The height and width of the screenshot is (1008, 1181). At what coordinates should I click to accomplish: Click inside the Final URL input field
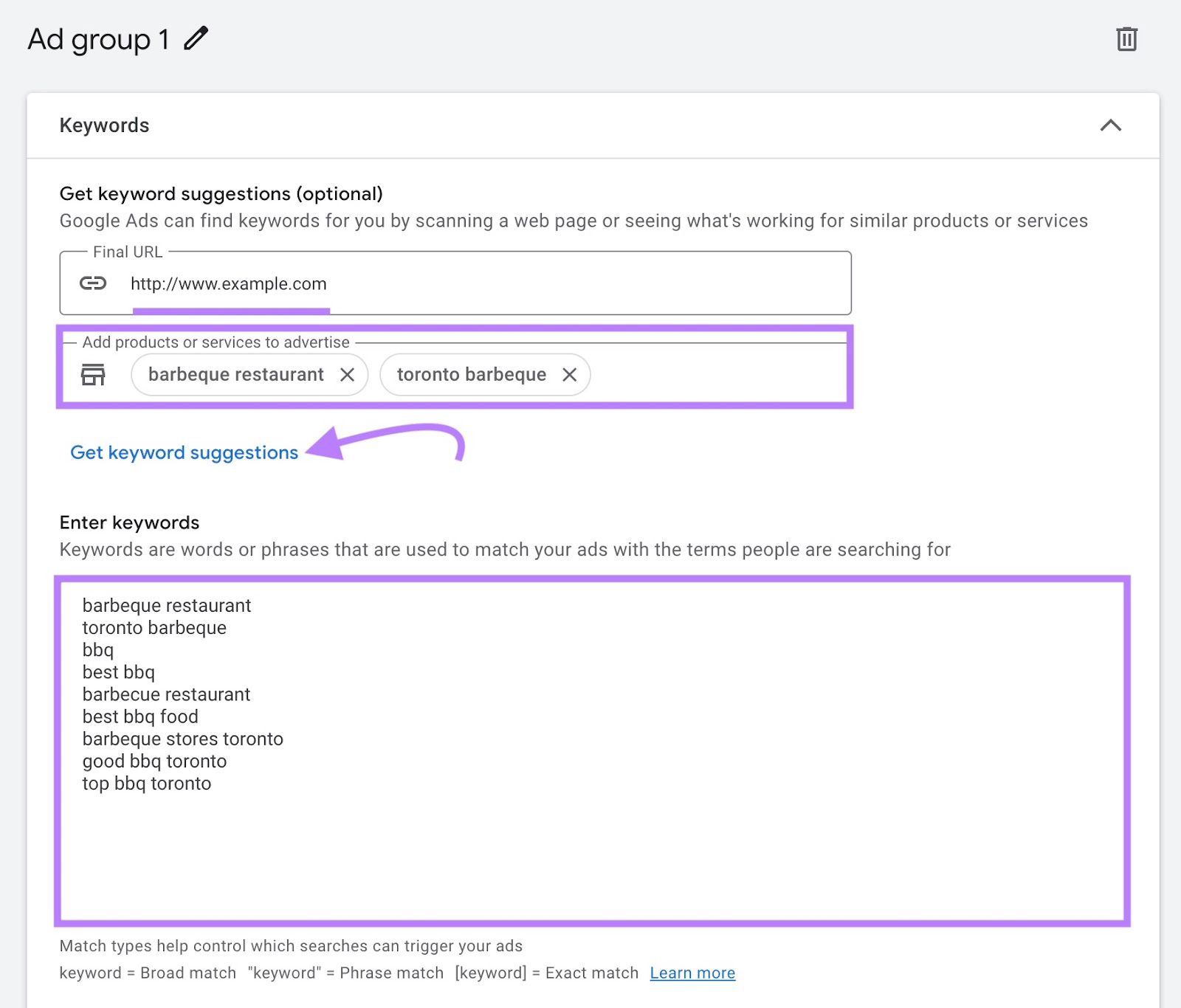517,283
